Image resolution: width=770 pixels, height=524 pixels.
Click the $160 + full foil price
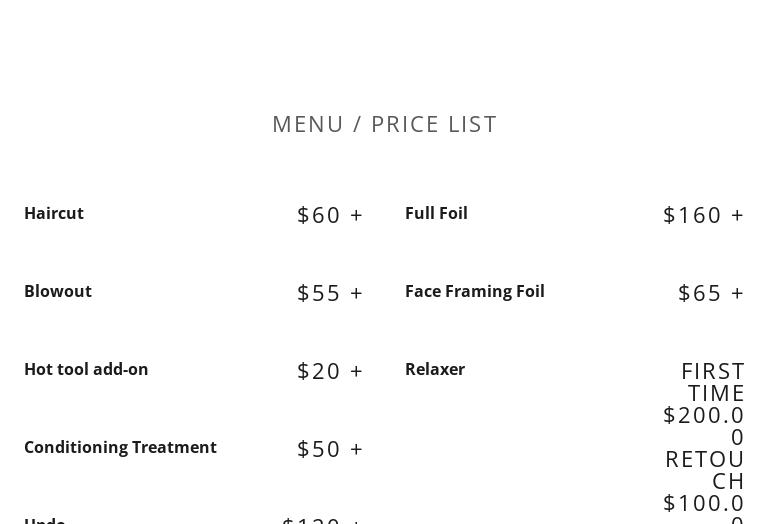(704, 214)
